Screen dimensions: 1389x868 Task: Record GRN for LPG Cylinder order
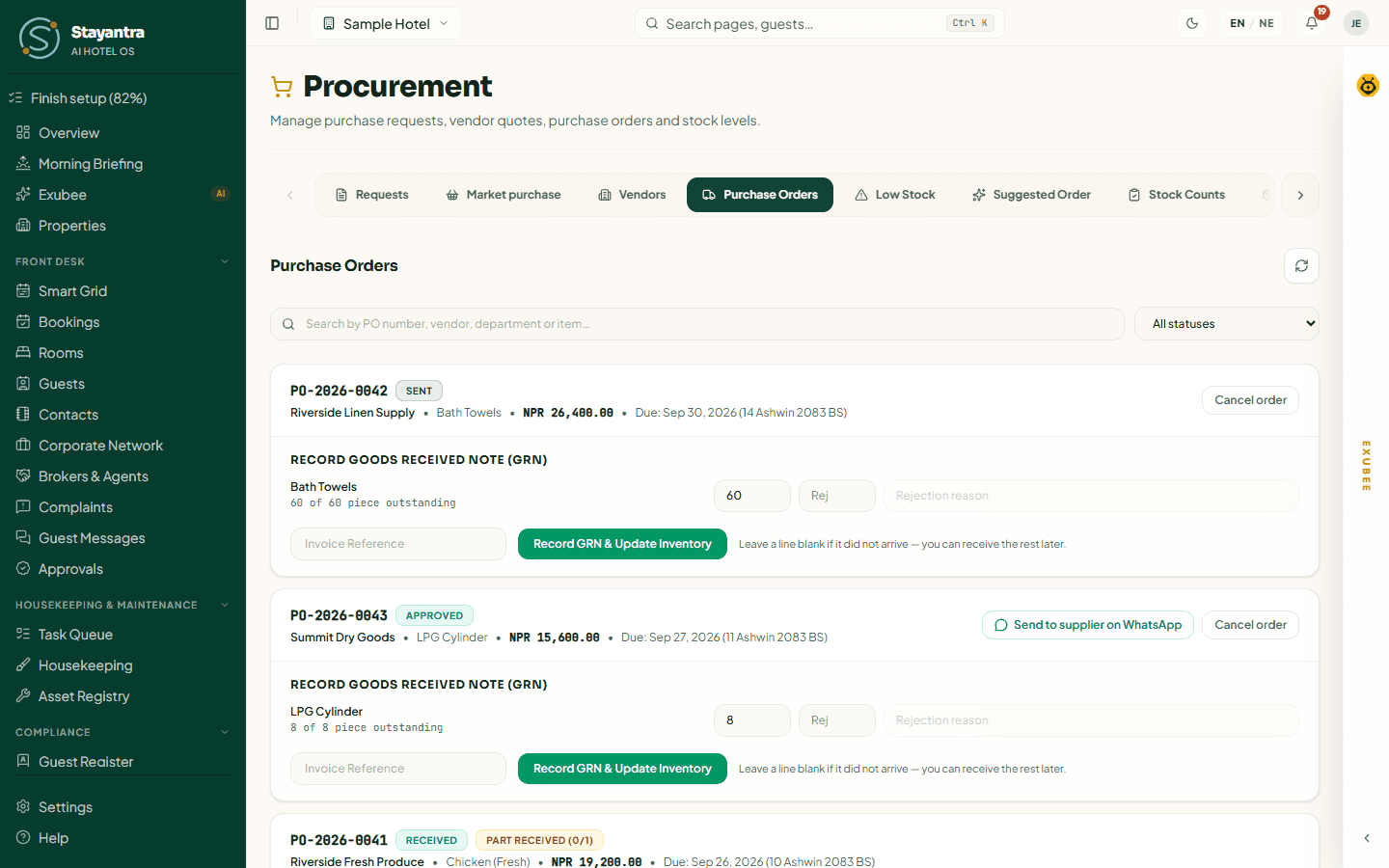(x=622, y=769)
